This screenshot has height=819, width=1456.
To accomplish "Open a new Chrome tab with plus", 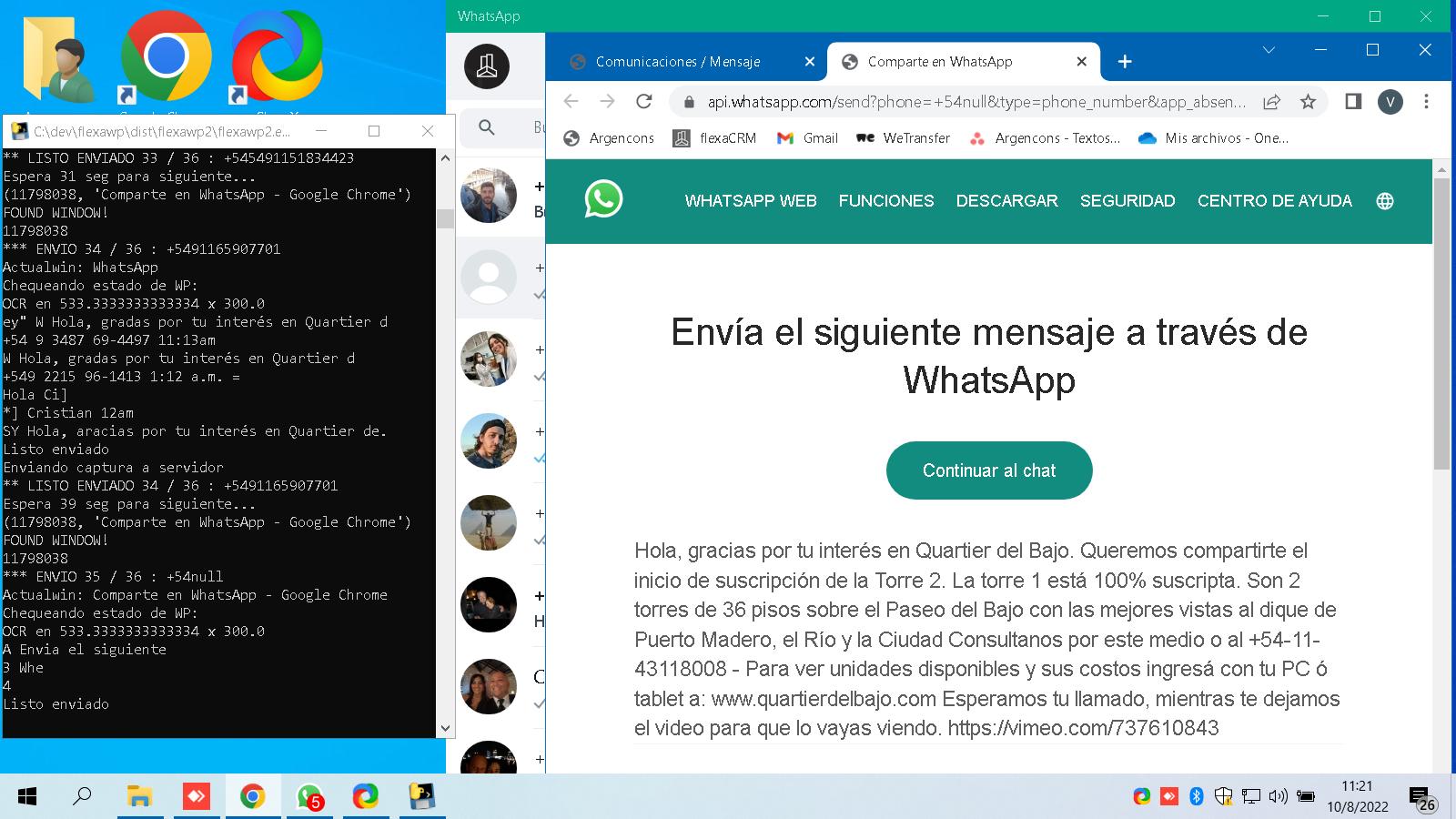I will pyautogui.click(x=1125, y=61).
